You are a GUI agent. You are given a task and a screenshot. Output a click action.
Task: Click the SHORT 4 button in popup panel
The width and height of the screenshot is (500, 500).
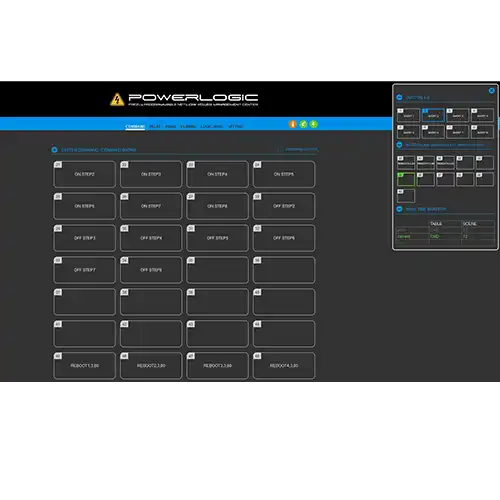pyautogui.click(x=482, y=115)
